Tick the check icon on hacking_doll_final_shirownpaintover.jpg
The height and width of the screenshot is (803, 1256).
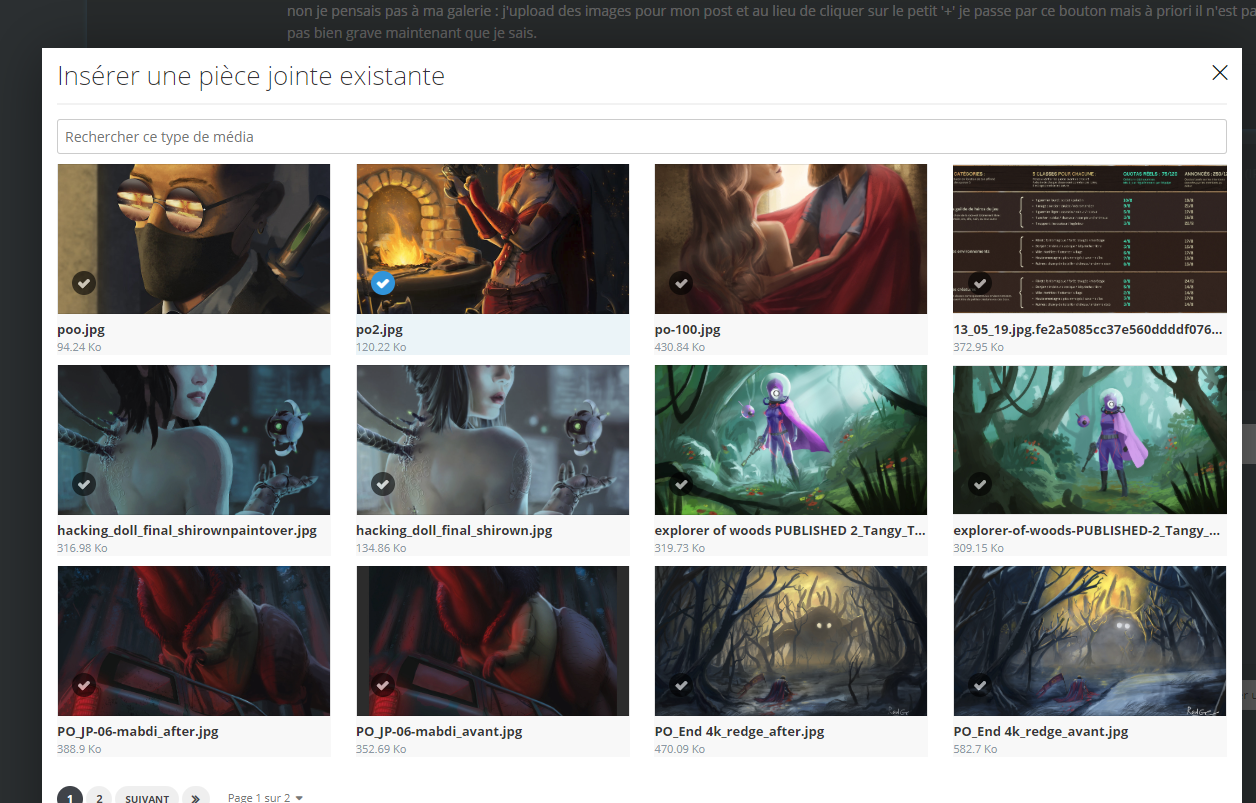coord(84,484)
